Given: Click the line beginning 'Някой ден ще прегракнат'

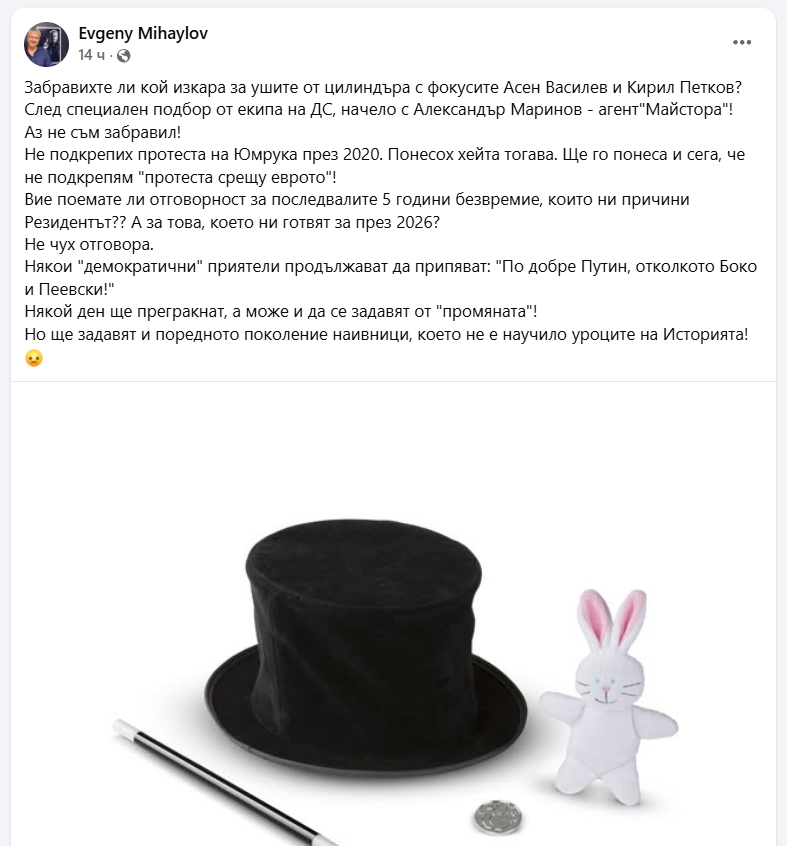Looking at the screenshot, I should [281, 312].
